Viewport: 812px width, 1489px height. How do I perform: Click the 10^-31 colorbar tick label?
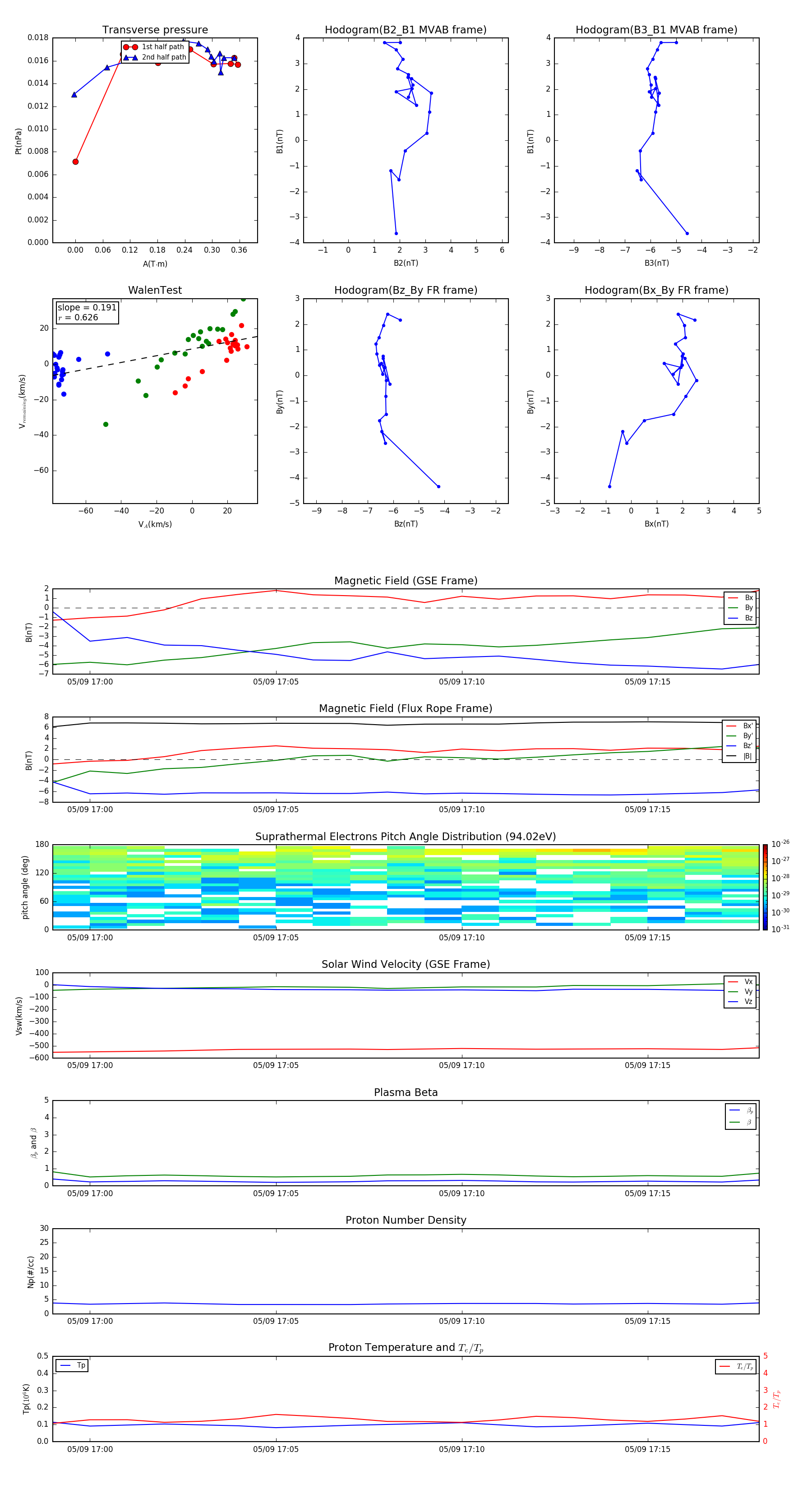point(780,929)
